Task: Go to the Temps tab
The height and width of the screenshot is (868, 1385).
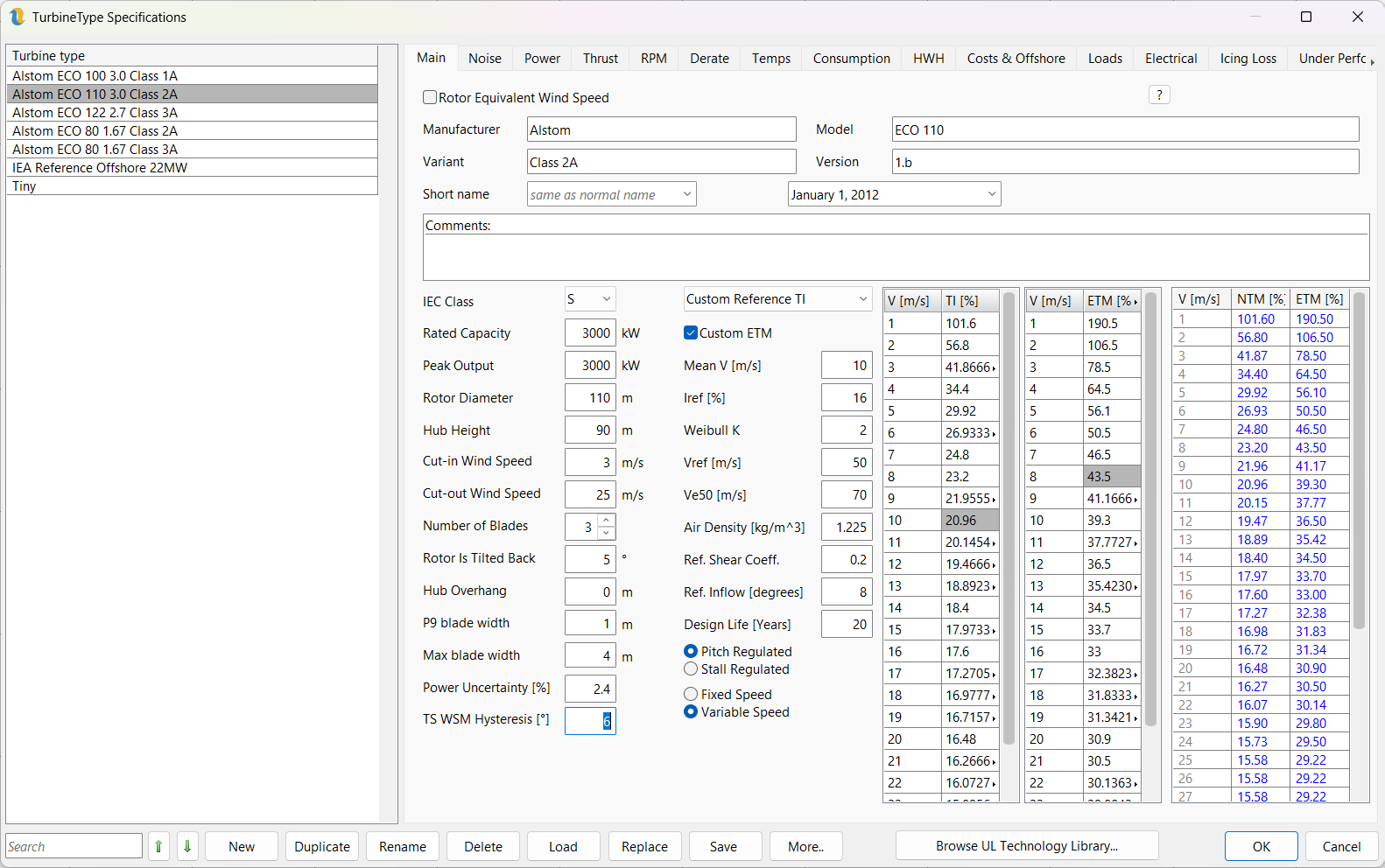Action: click(x=771, y=59)
